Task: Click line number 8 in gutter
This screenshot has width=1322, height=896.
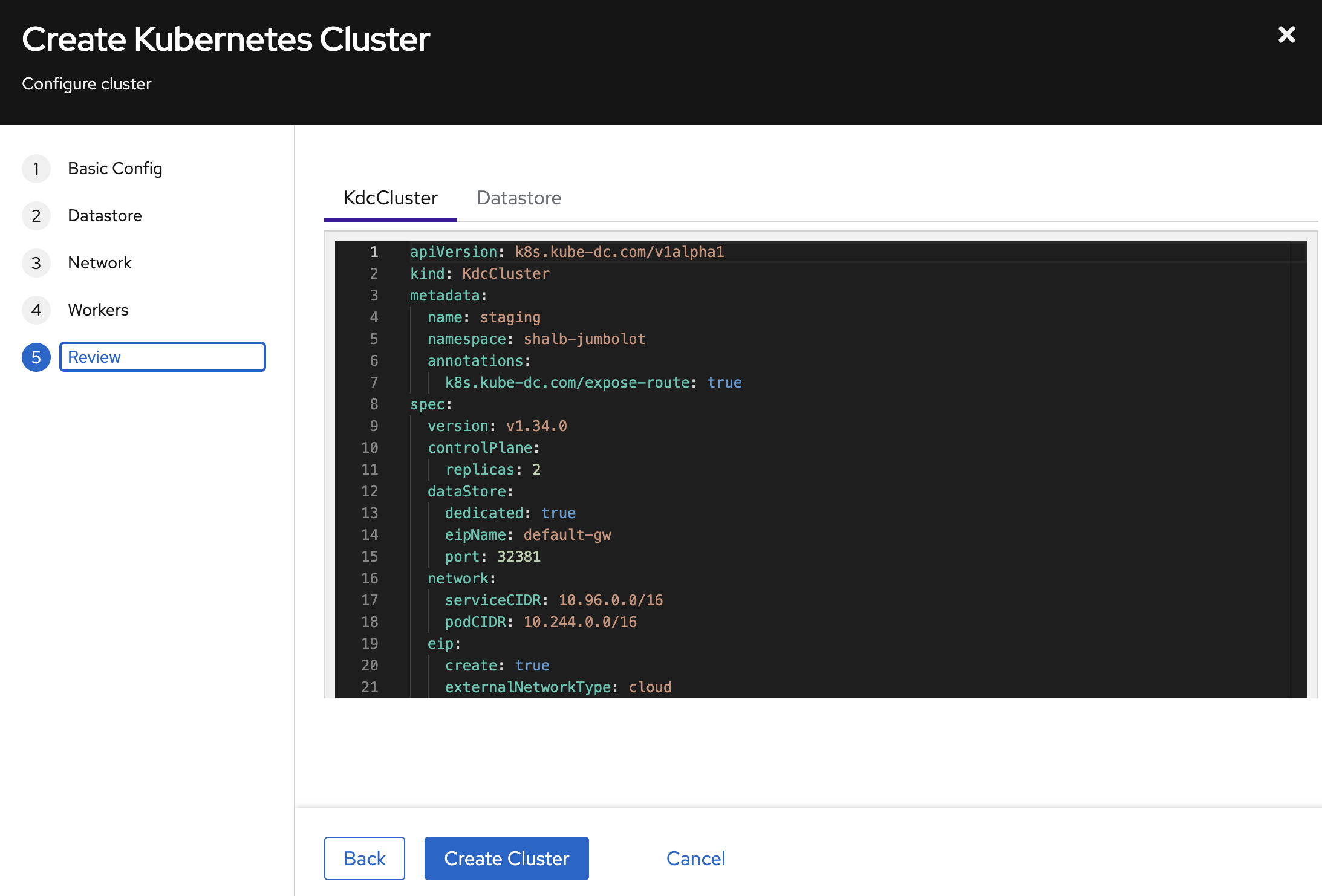Action: point(374,404)
